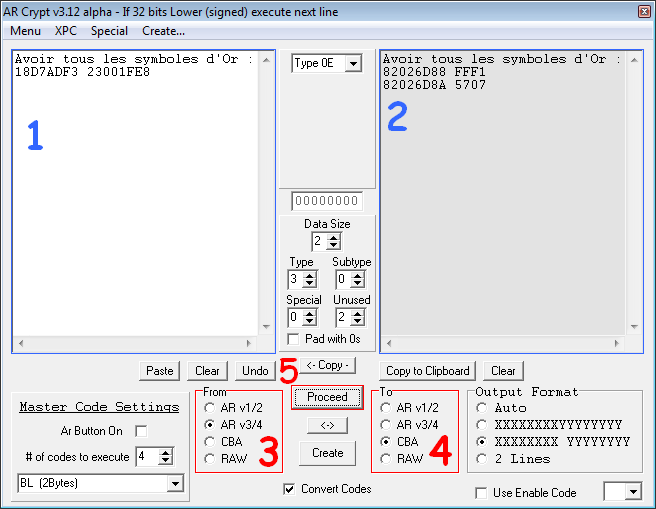Decrease the Unused spinner value

[357, 322]
